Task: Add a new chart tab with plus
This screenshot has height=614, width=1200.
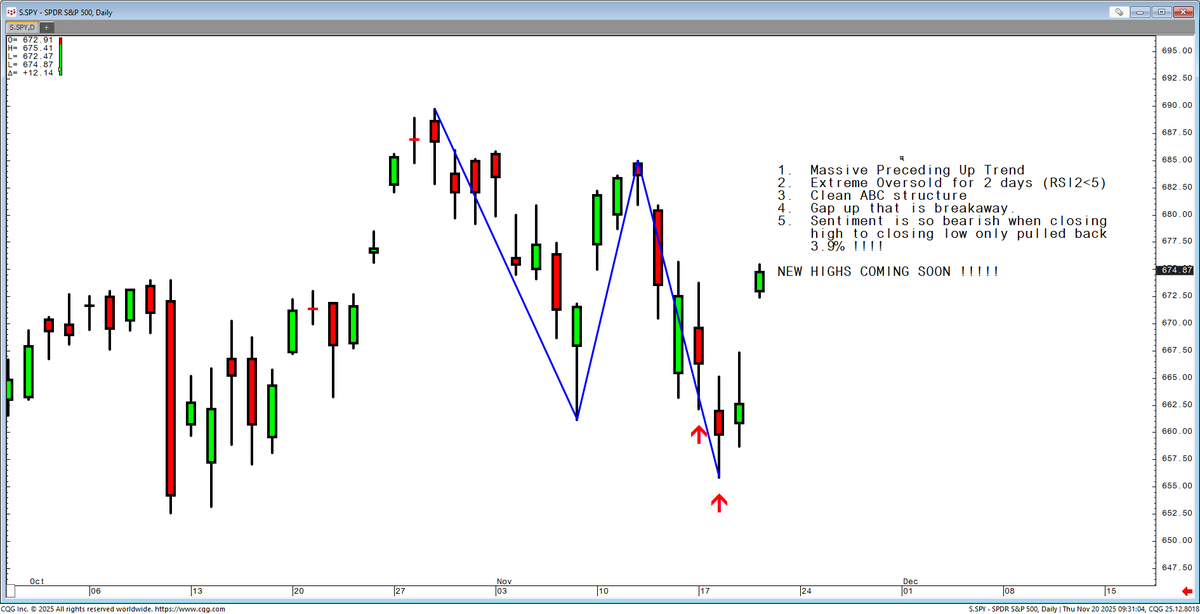Action: tap(47, 27)
